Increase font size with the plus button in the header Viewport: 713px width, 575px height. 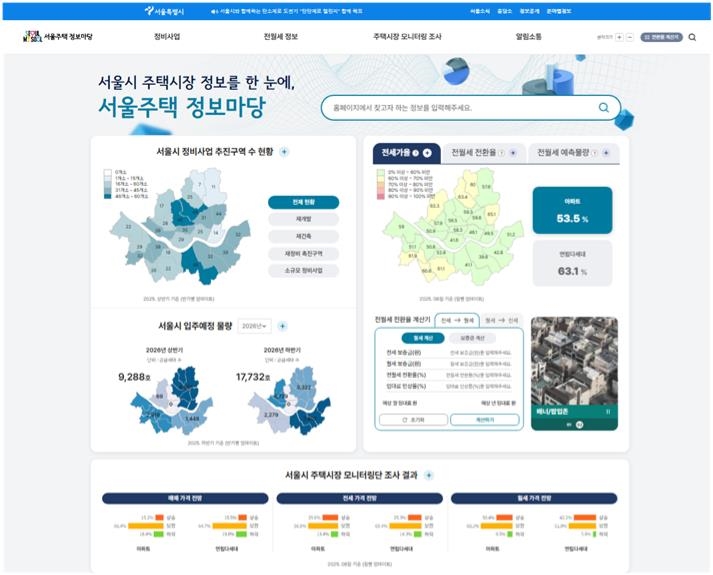[619, 37]
